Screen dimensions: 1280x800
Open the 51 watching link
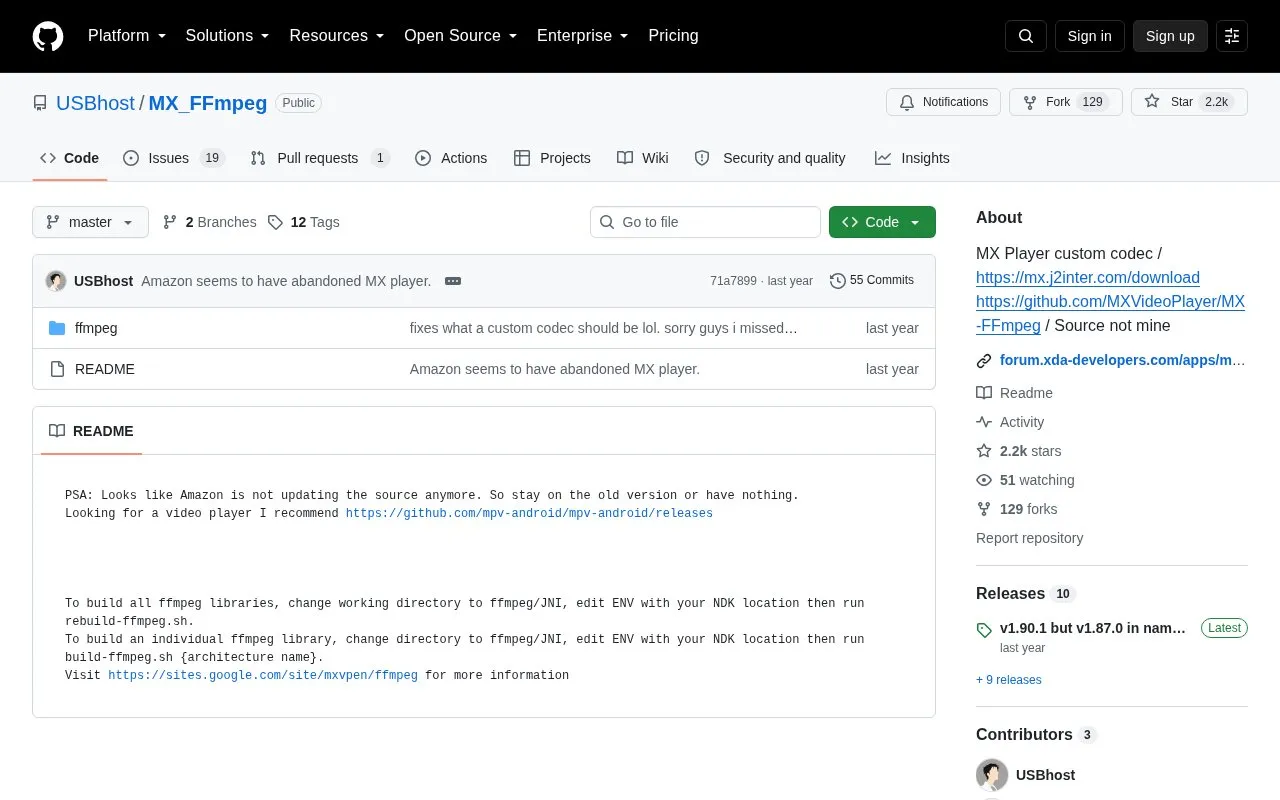pos(1025,480)
